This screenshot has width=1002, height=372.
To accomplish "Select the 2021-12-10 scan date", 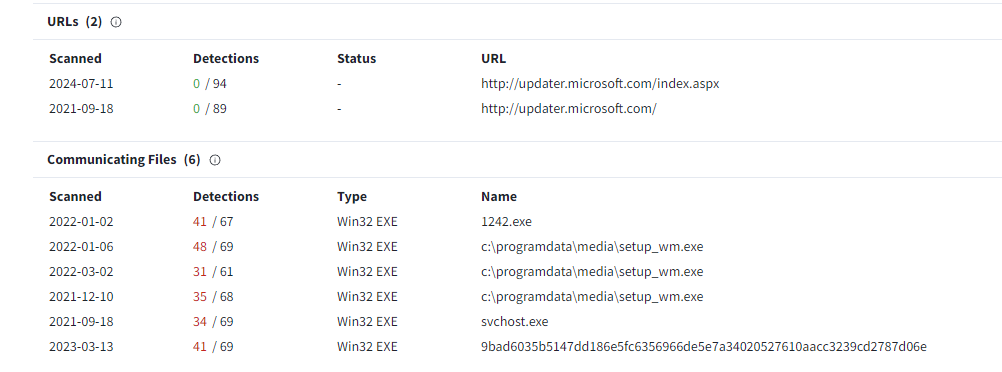I will (x=81, y=297).
